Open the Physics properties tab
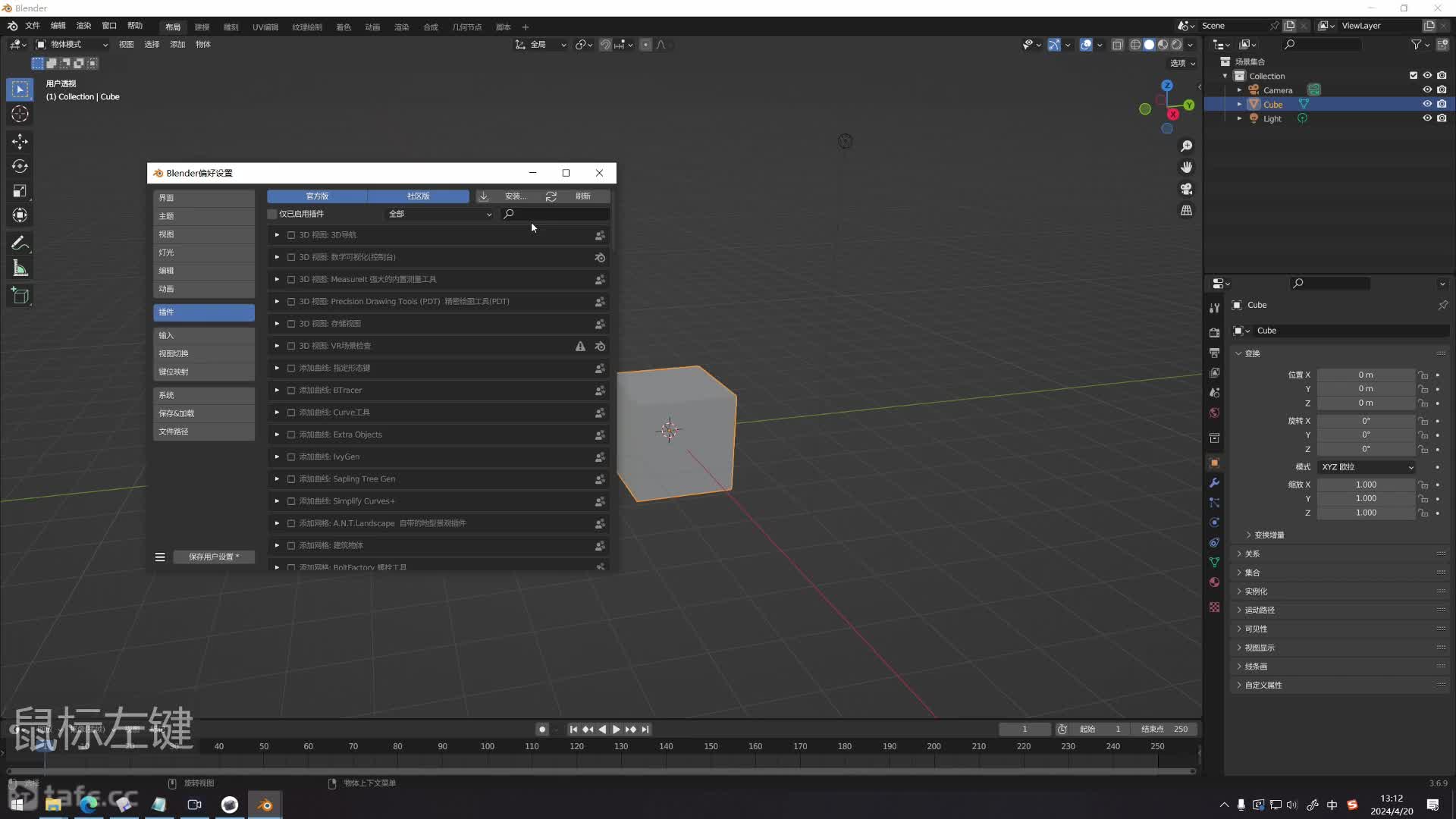 [1214, 522]
